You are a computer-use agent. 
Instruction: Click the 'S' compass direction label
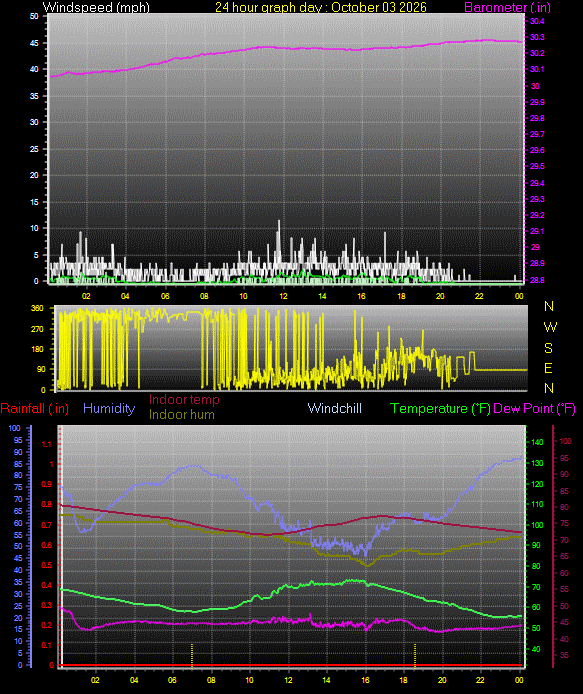pos(548,348)
